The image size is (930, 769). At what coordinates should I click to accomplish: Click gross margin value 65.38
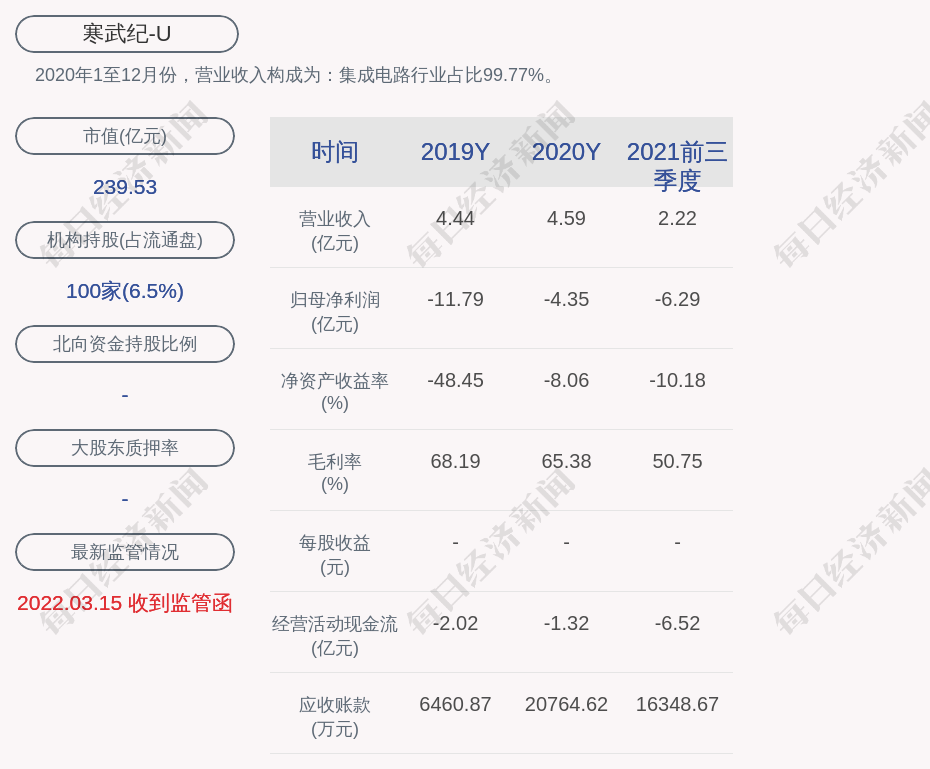(x=566, y=461)
